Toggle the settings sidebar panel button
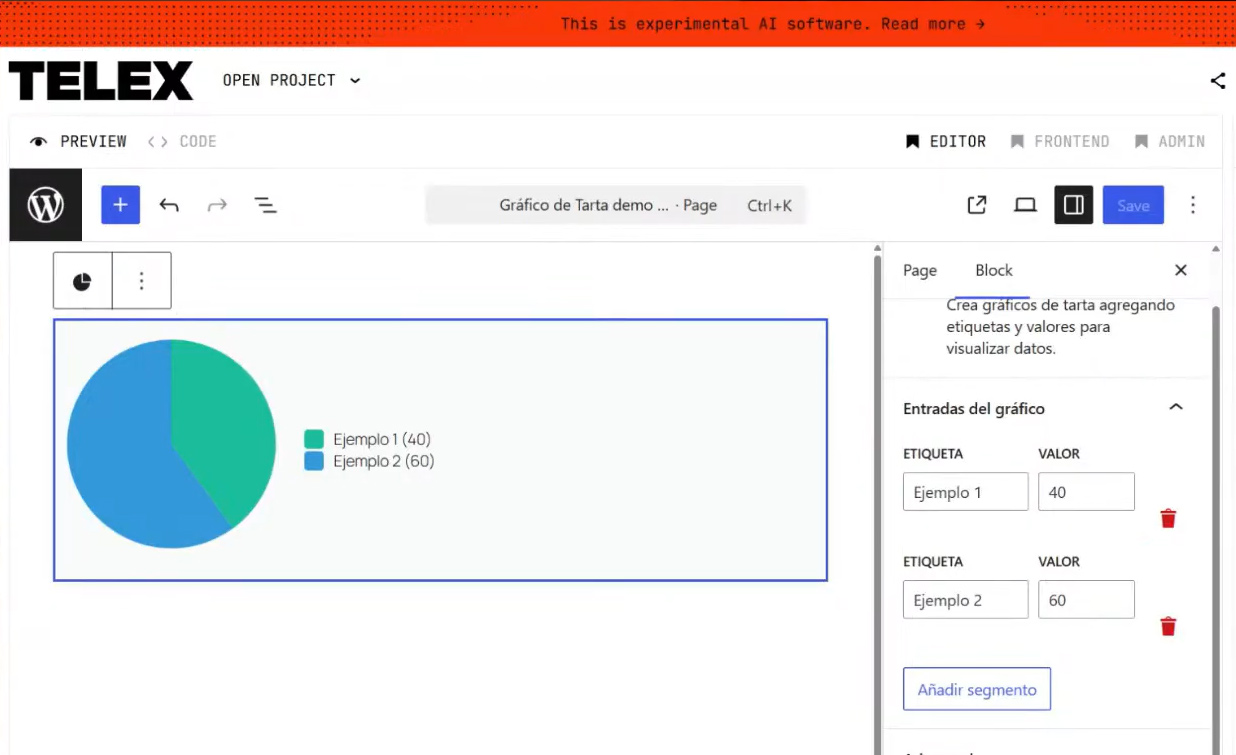Image resolution: width=1236 pixels, height=755 pixels. pyautogui.click(x=1073, y=205)
